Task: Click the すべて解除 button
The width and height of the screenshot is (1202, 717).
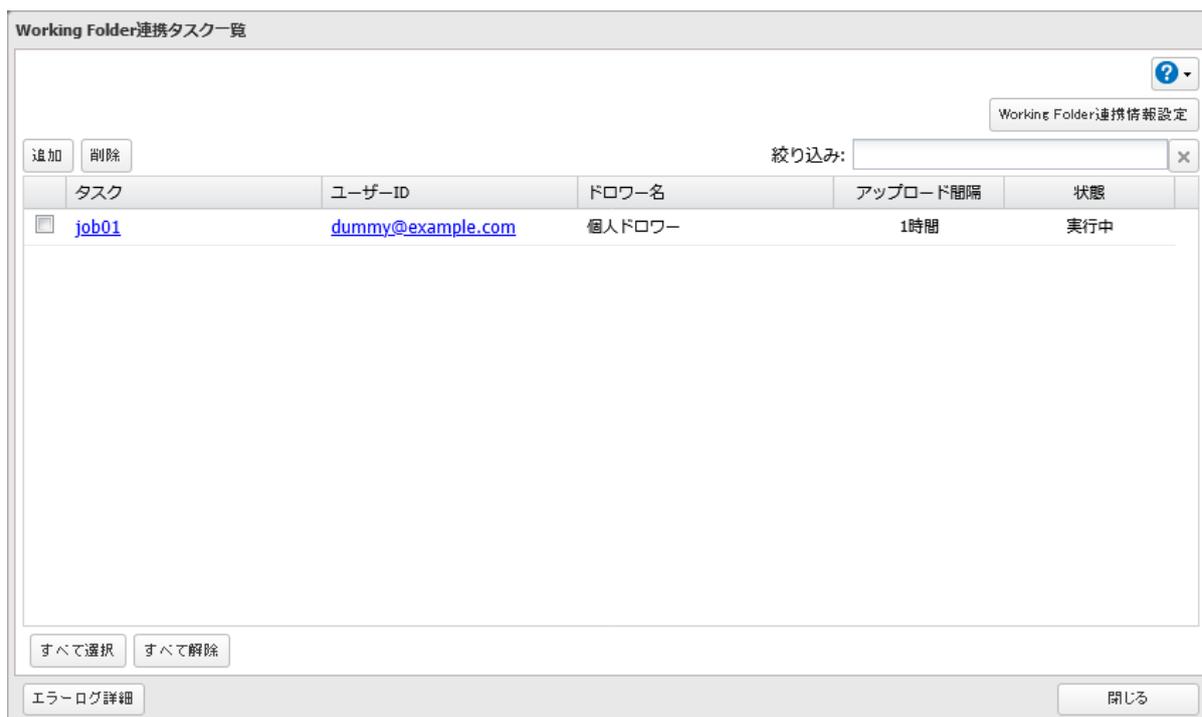Action: pyautogui.click(x=181, y=650)
